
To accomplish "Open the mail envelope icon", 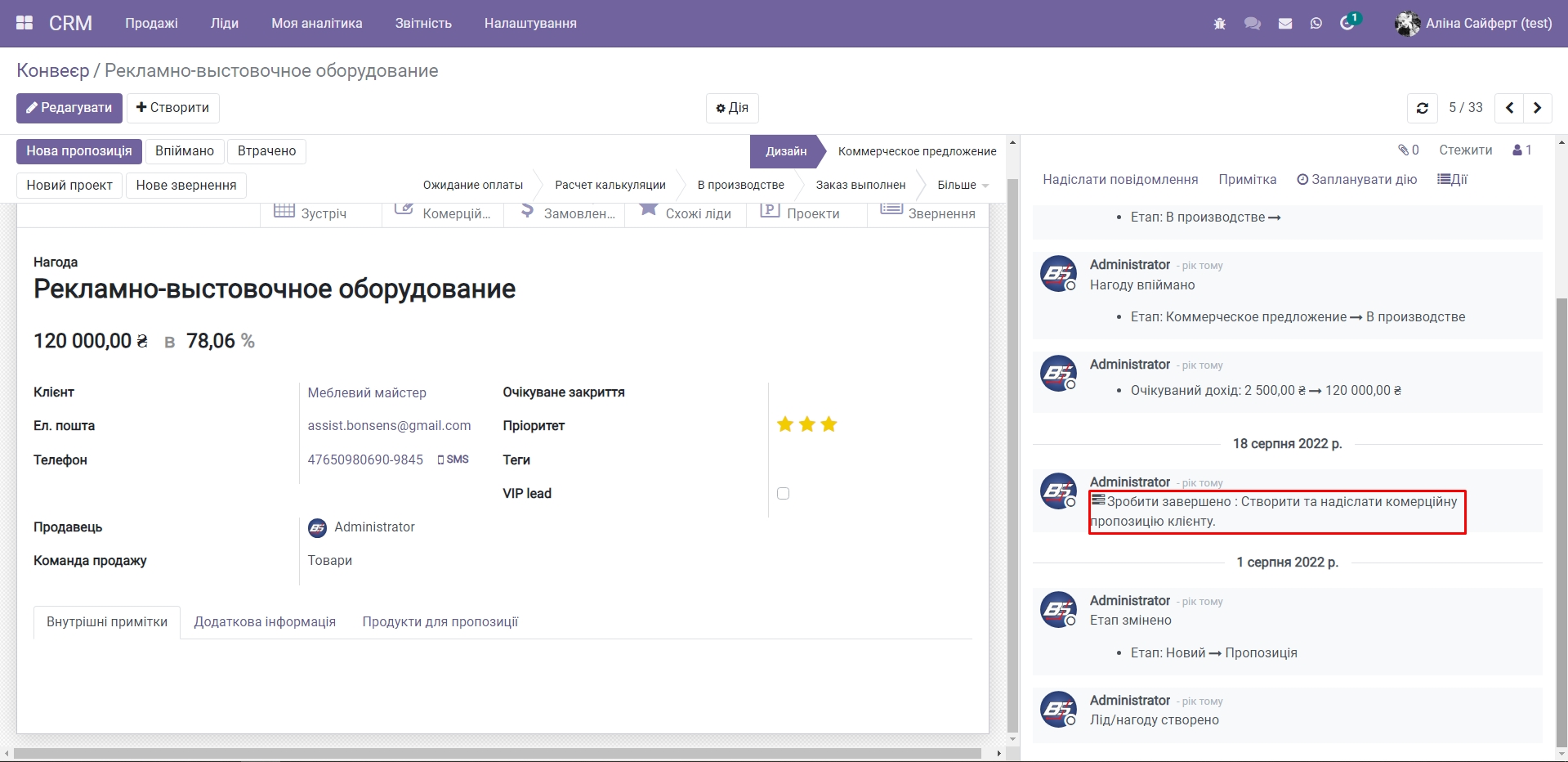I will (1285, 24).
